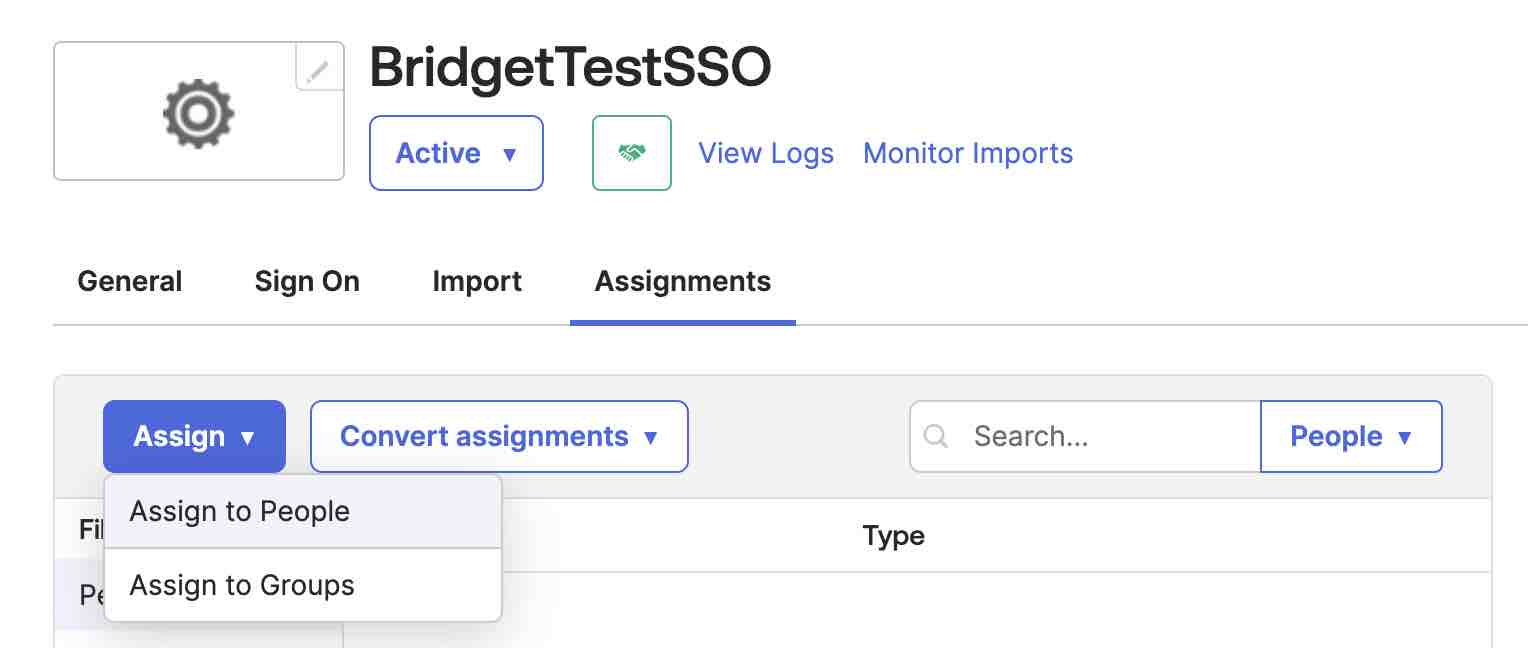
Task: Select Assign to Groups menu entry
Action: tap(241, 585)
